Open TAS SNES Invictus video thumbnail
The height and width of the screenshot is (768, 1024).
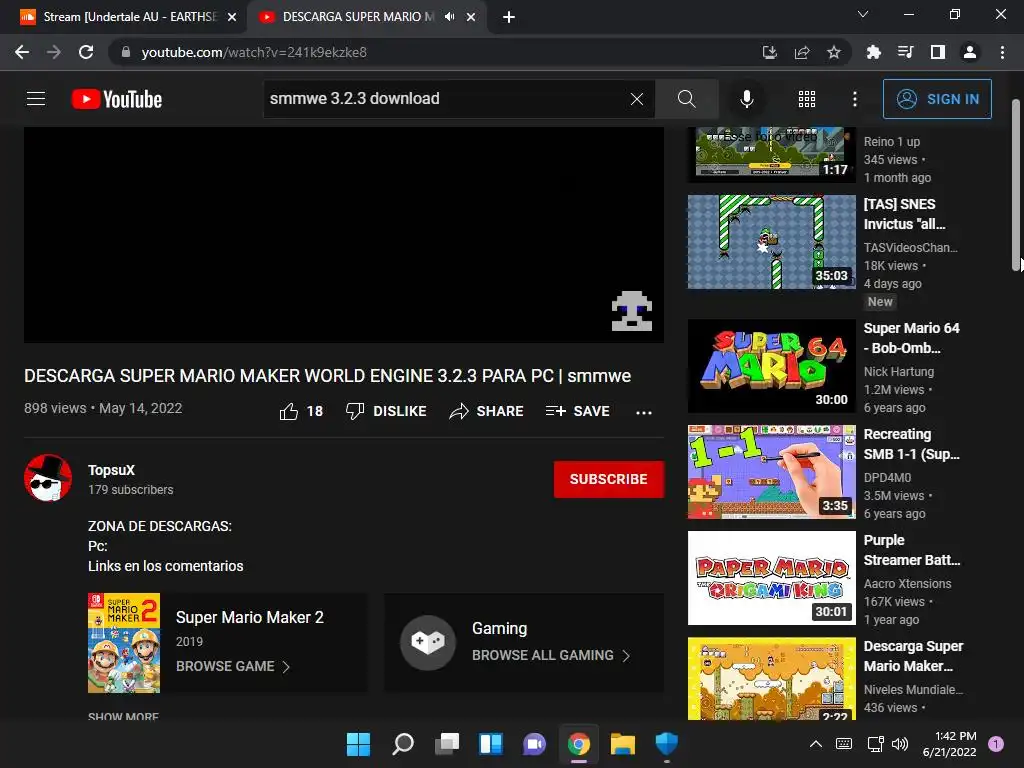click(x=772, y=242)
